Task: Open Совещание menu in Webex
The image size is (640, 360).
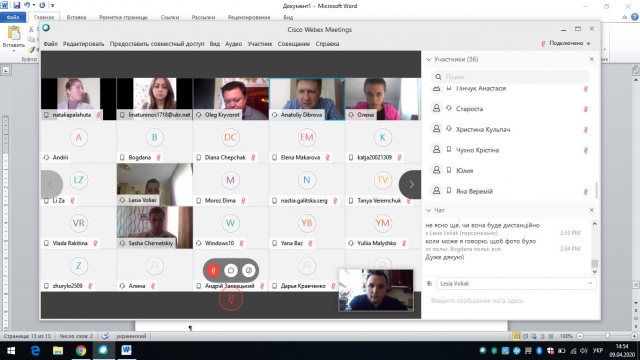Action: pyautogui.click(x=294, y=44)
